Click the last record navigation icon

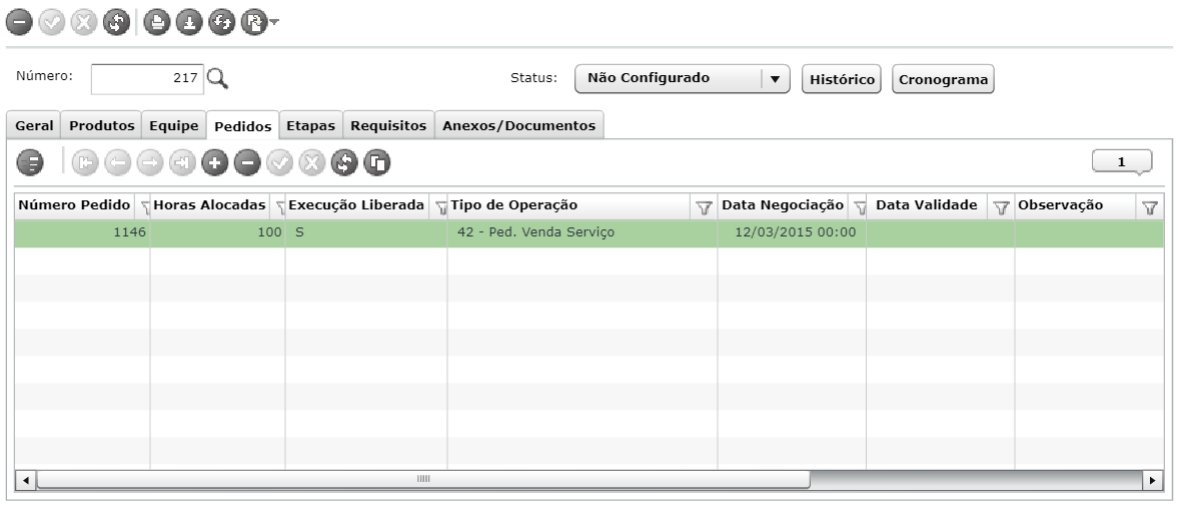182,163
